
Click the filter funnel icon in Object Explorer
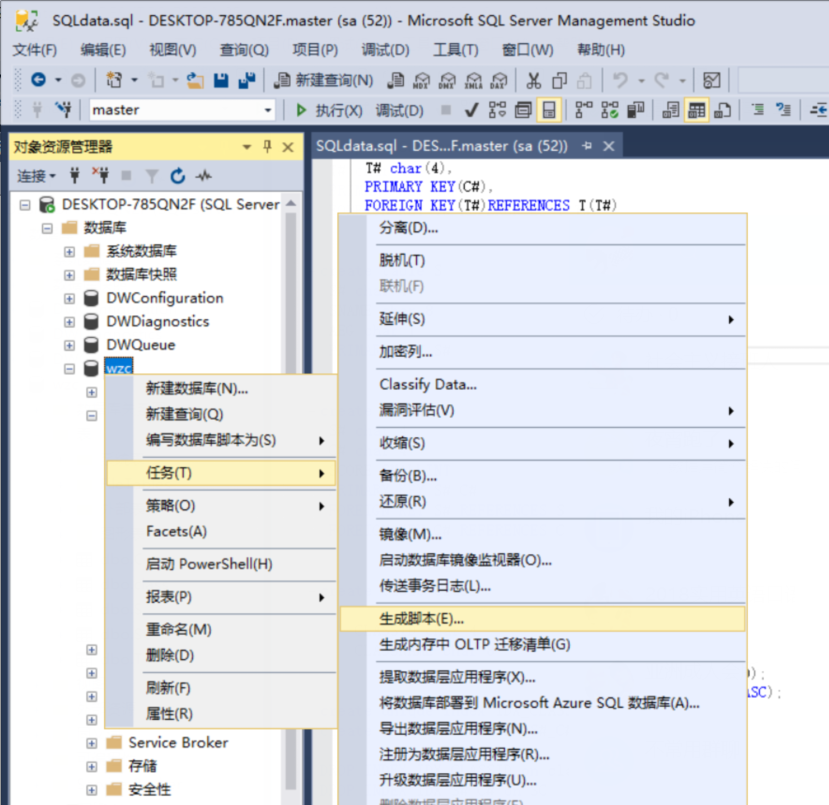[x=152, y=175]
